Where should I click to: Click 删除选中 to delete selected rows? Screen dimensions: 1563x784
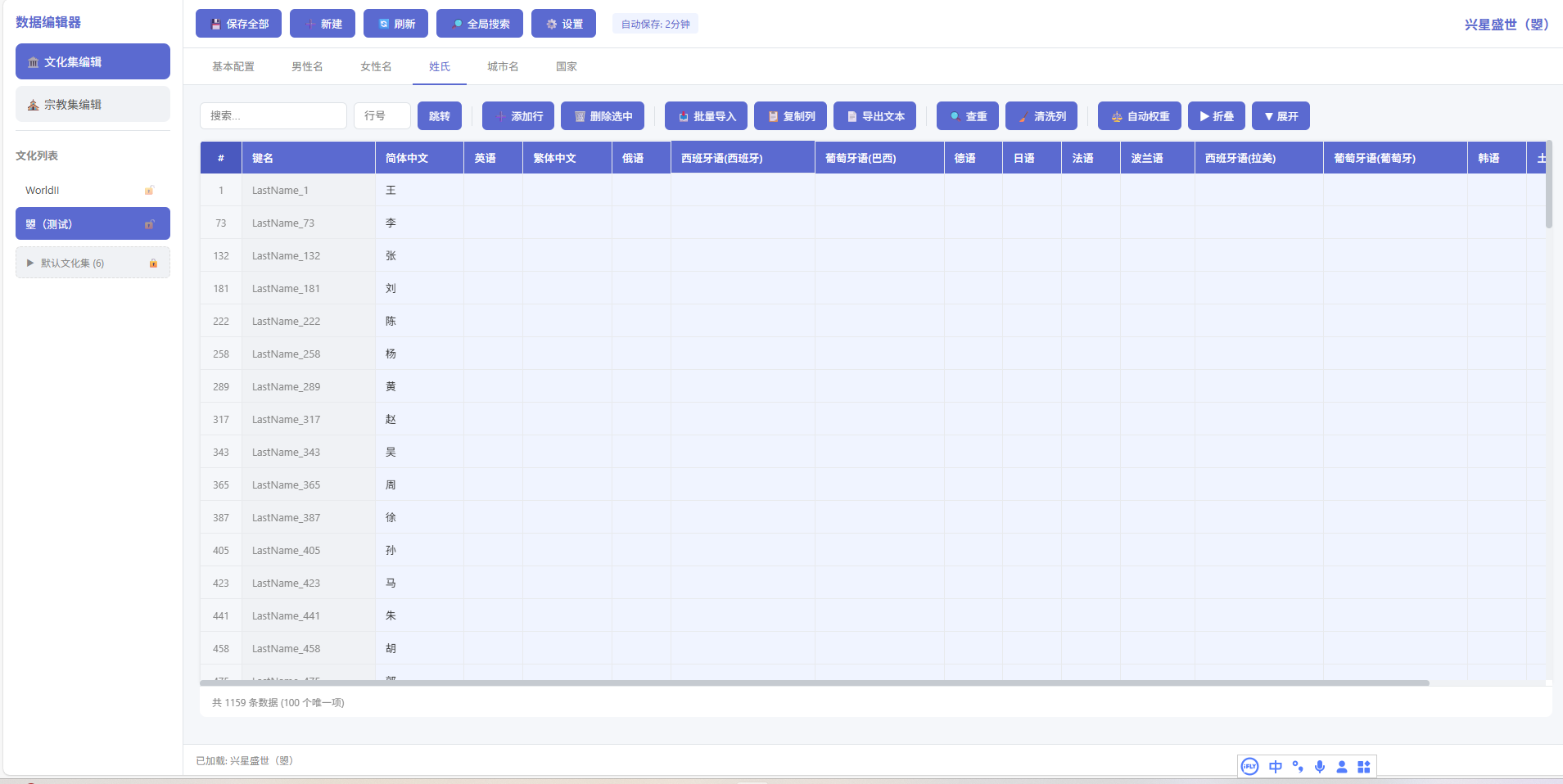pyautogui.click(x=603, y=115)
